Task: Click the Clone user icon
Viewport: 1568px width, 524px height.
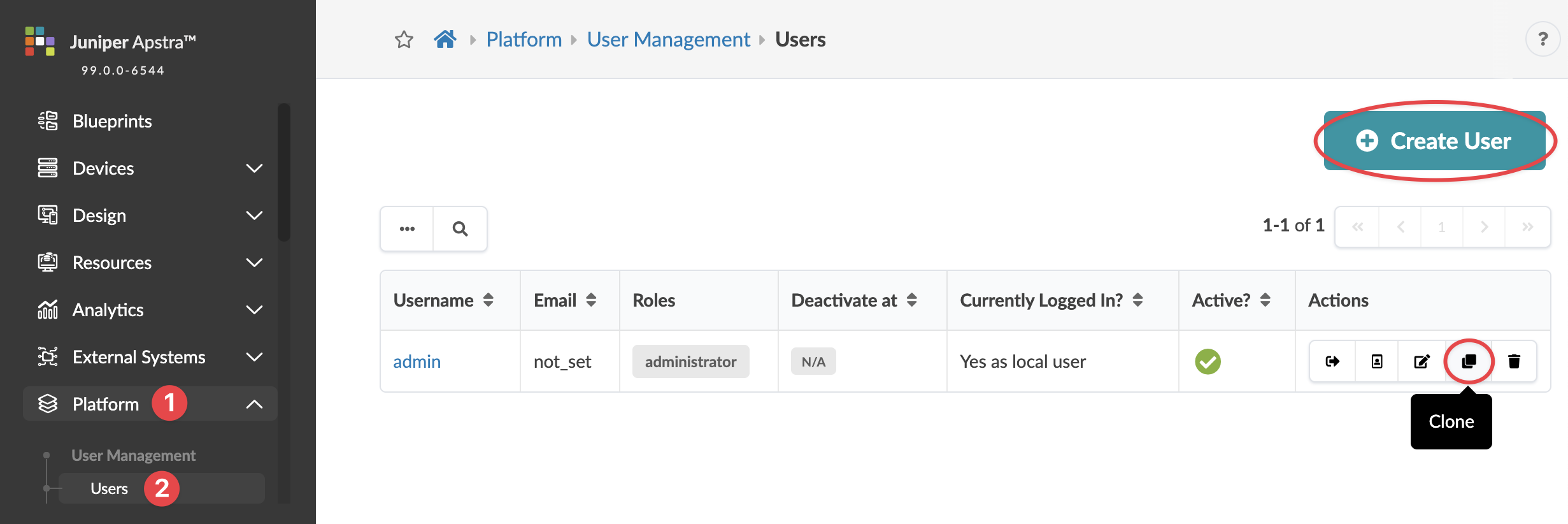Action: pyautogui.click(x=1469, y=361)
